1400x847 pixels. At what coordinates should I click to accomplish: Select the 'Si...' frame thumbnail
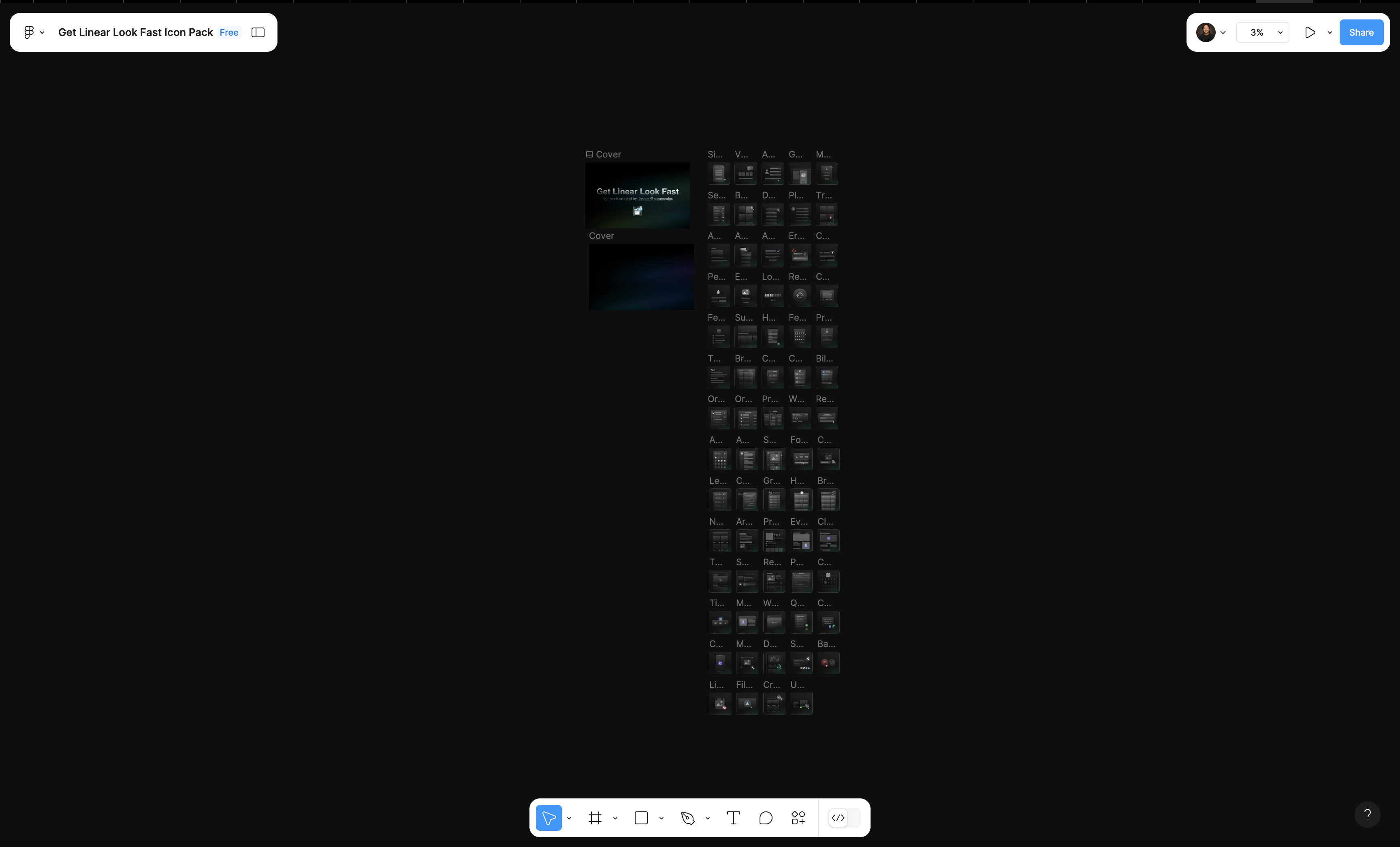click(x=719, y=173)
